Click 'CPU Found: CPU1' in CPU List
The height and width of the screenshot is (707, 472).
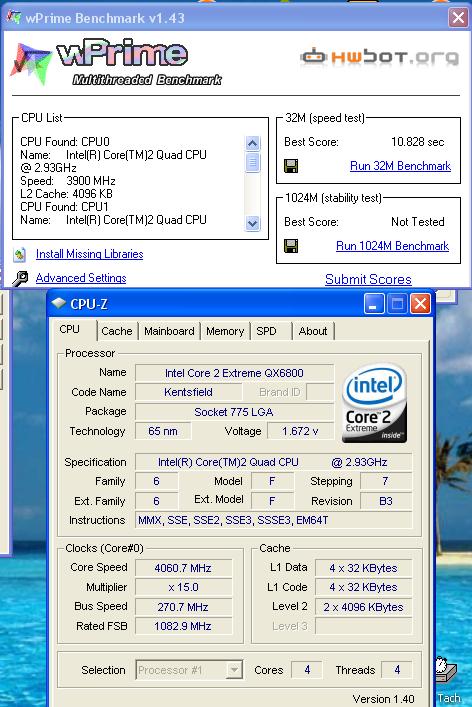(64, 207)
